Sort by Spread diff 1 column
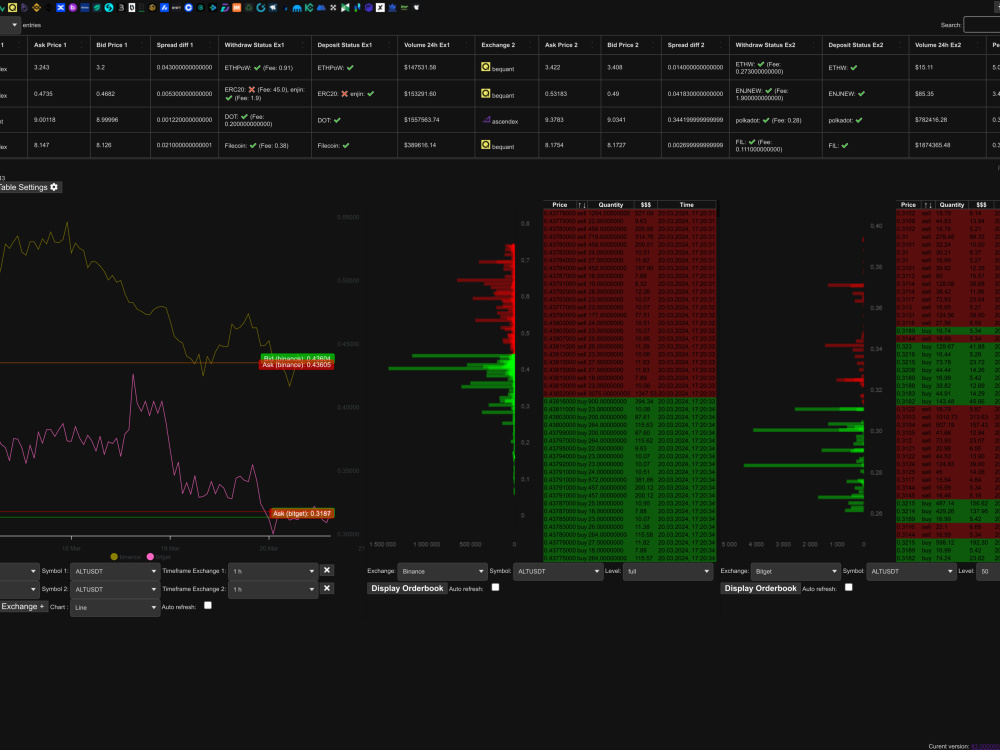Screen dimensions: 1000x750 pyautogui.click(x=184, y=45)
